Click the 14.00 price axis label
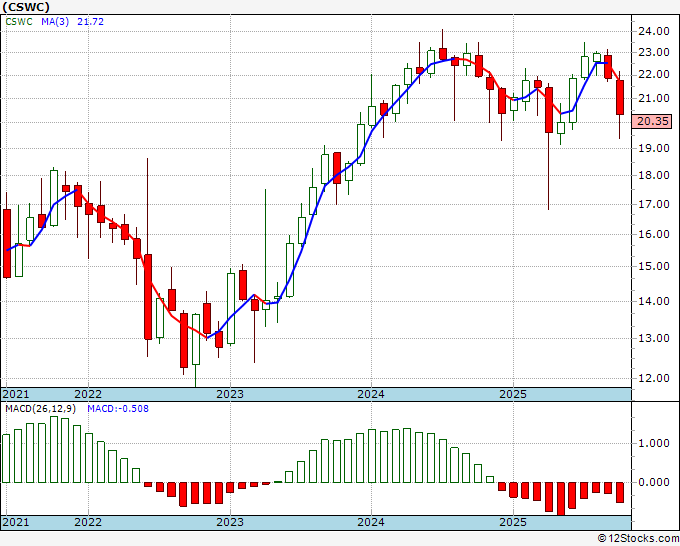The image size is (680, 546). tap(654, 301)
